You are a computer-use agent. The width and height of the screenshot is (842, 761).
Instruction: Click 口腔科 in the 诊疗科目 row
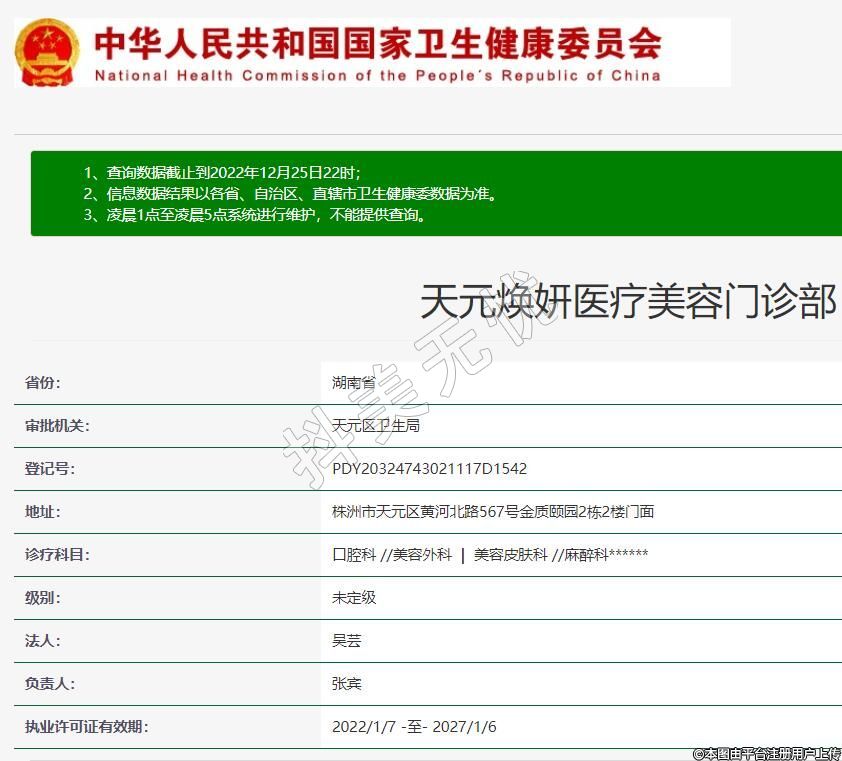coord(354,555)
